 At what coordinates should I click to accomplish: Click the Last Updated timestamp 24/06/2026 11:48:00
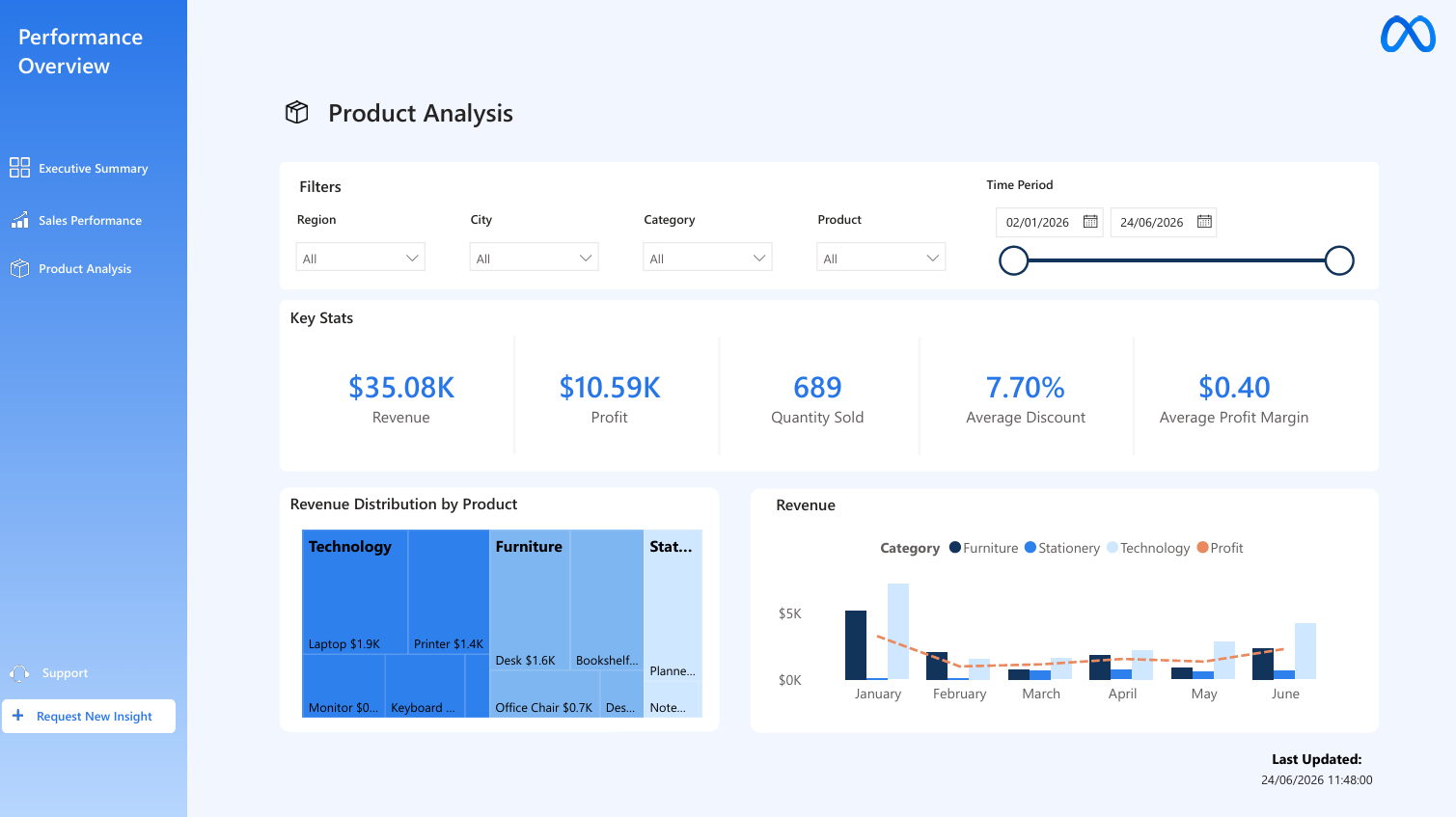point(1317,780)
